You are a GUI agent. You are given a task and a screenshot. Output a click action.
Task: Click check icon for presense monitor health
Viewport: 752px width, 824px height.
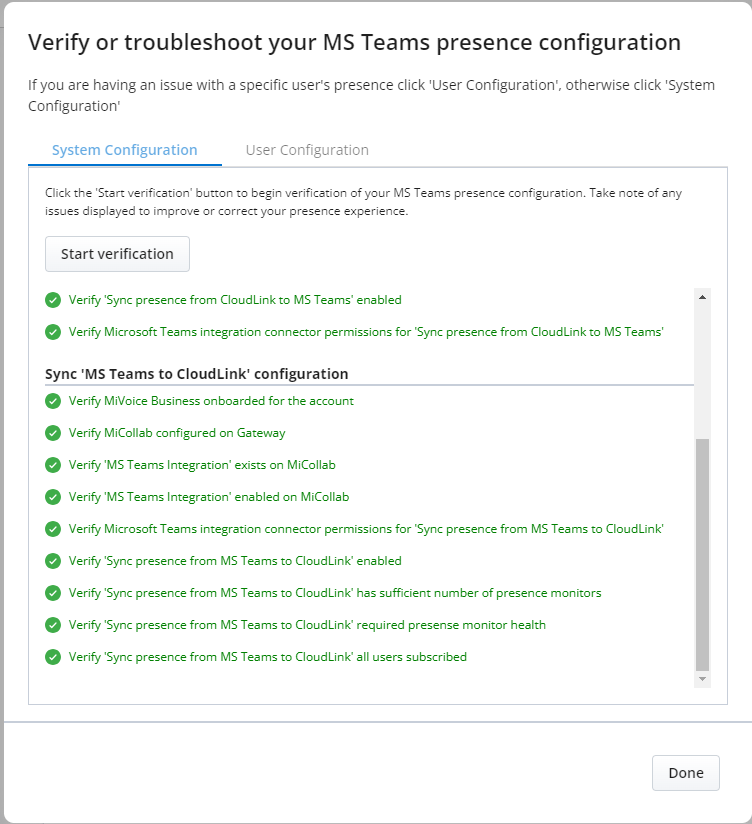53,625
